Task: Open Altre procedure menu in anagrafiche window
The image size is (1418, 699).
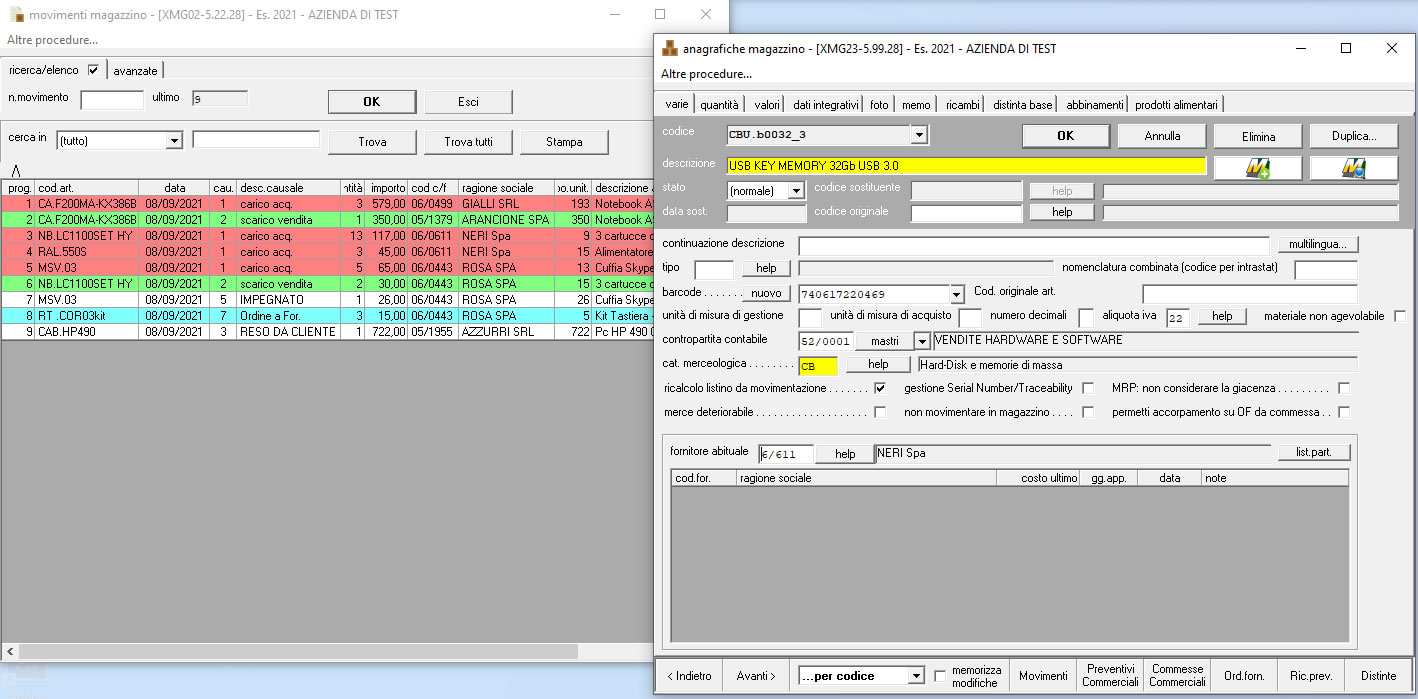Action: [706, 74]
